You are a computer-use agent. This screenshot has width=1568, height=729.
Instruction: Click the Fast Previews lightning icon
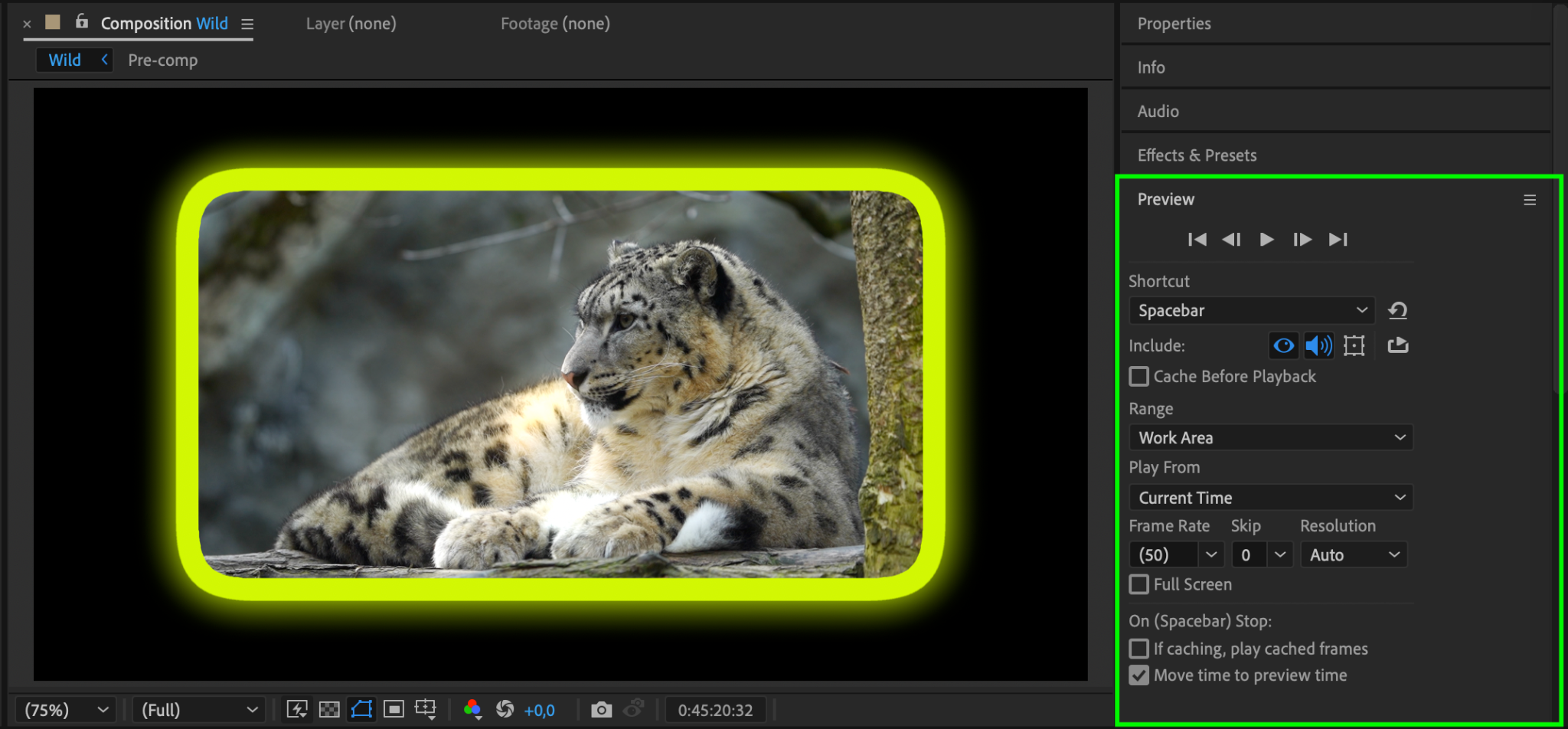pyautogui.click(x=297, y=710)
